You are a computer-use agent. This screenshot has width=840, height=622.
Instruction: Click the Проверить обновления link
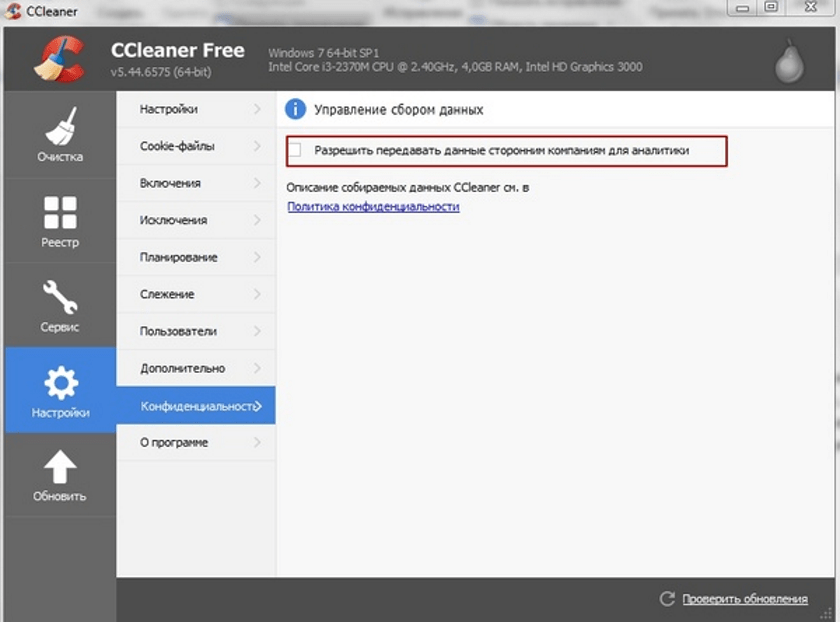click(744, 599)
